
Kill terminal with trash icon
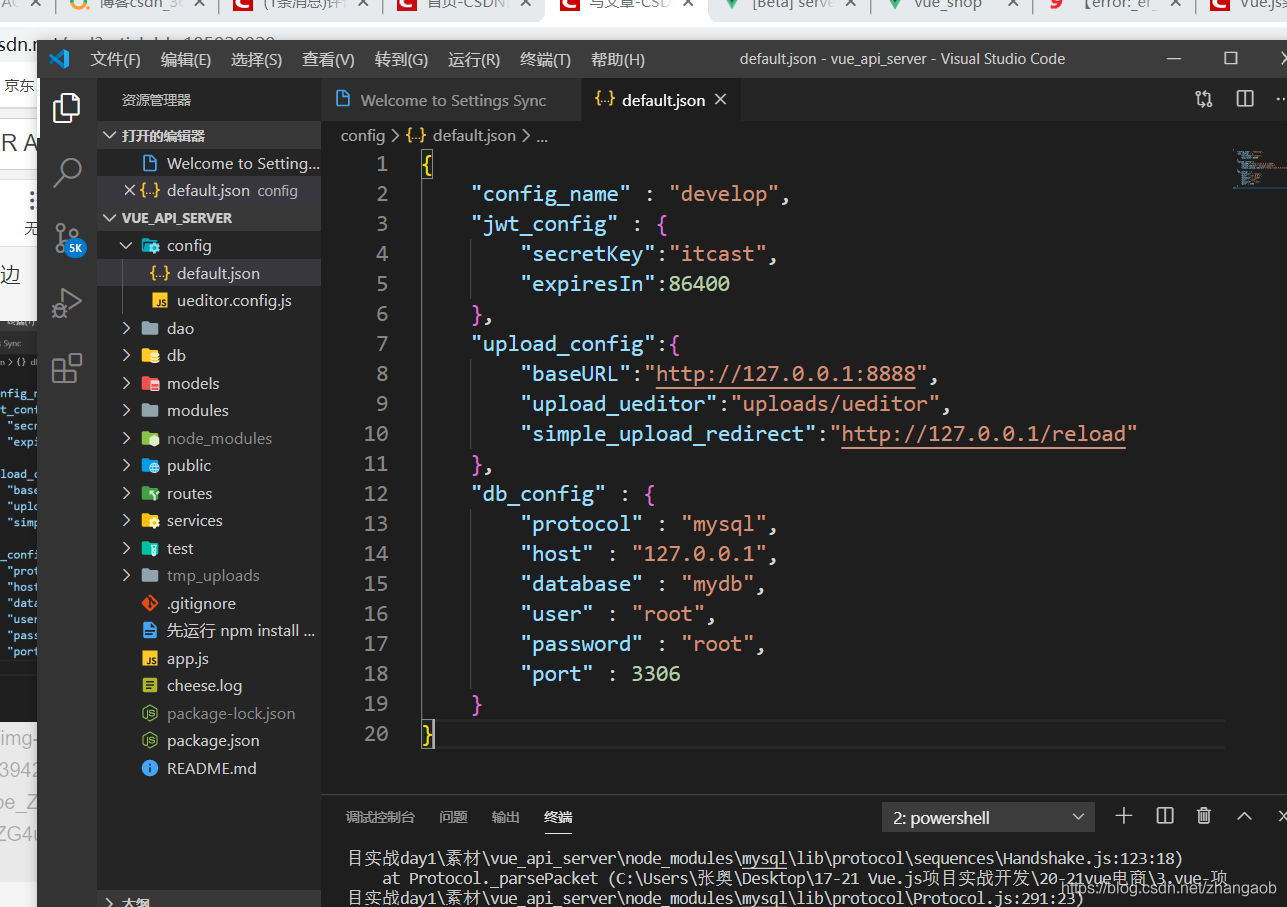[1204, 816]
